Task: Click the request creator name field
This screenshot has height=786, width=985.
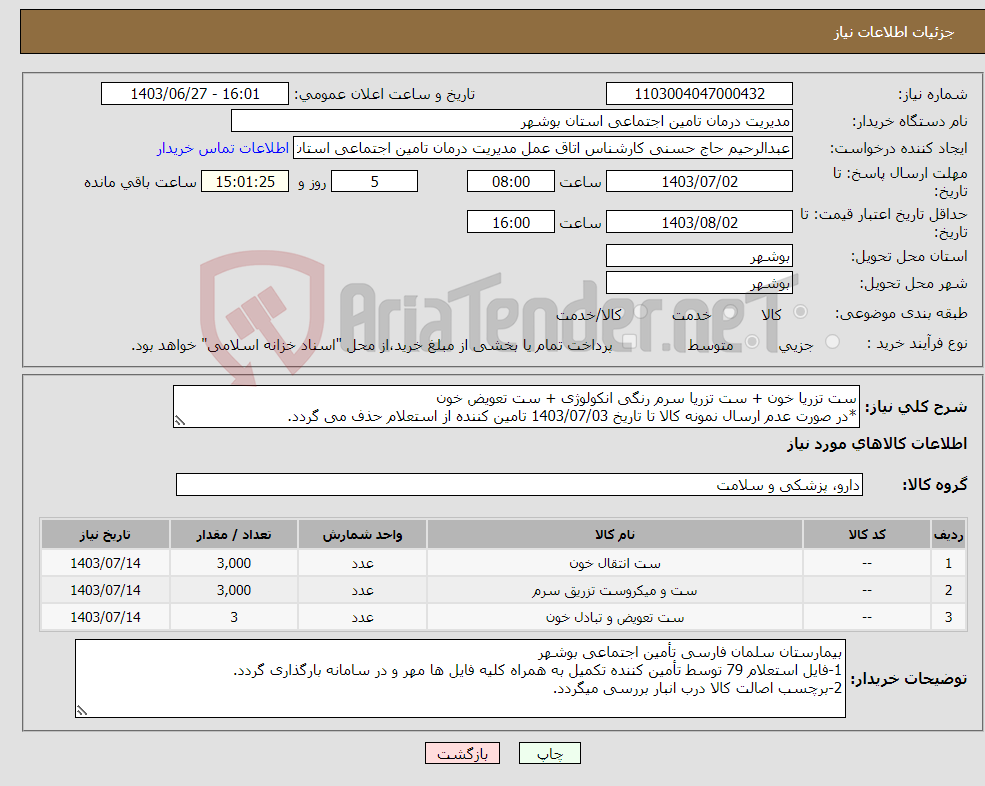Action: tap(543, 148)
